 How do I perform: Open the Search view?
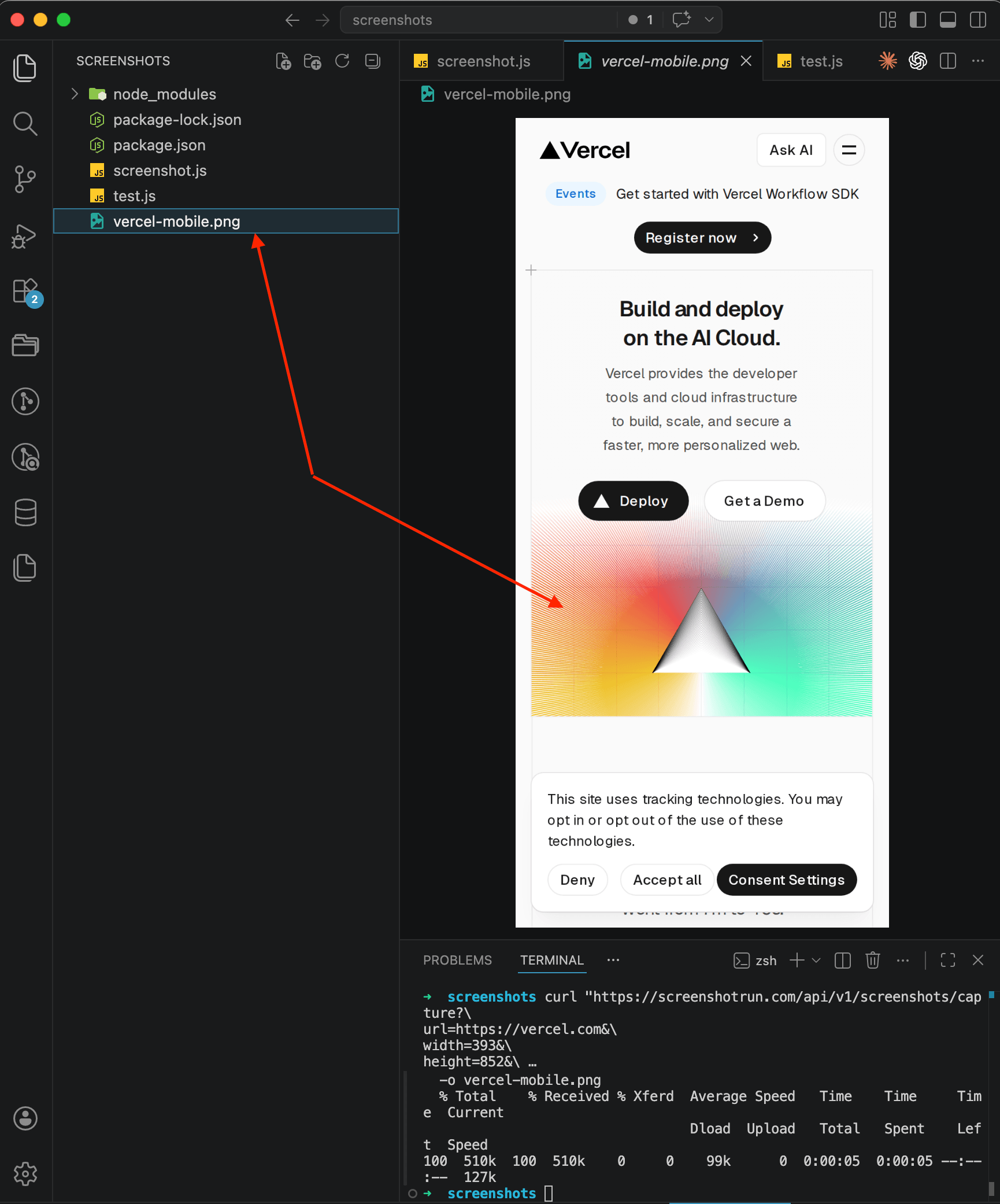point(25,123)
